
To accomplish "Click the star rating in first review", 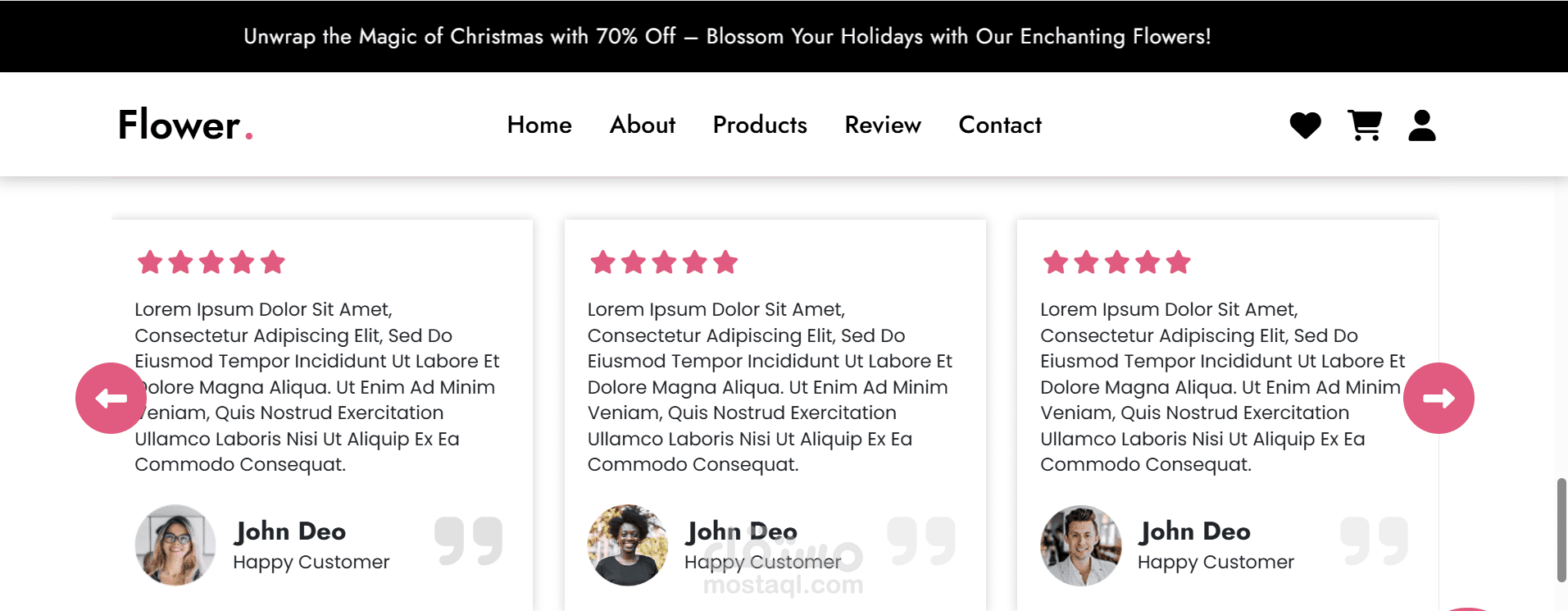I will (x=211, y=262).
